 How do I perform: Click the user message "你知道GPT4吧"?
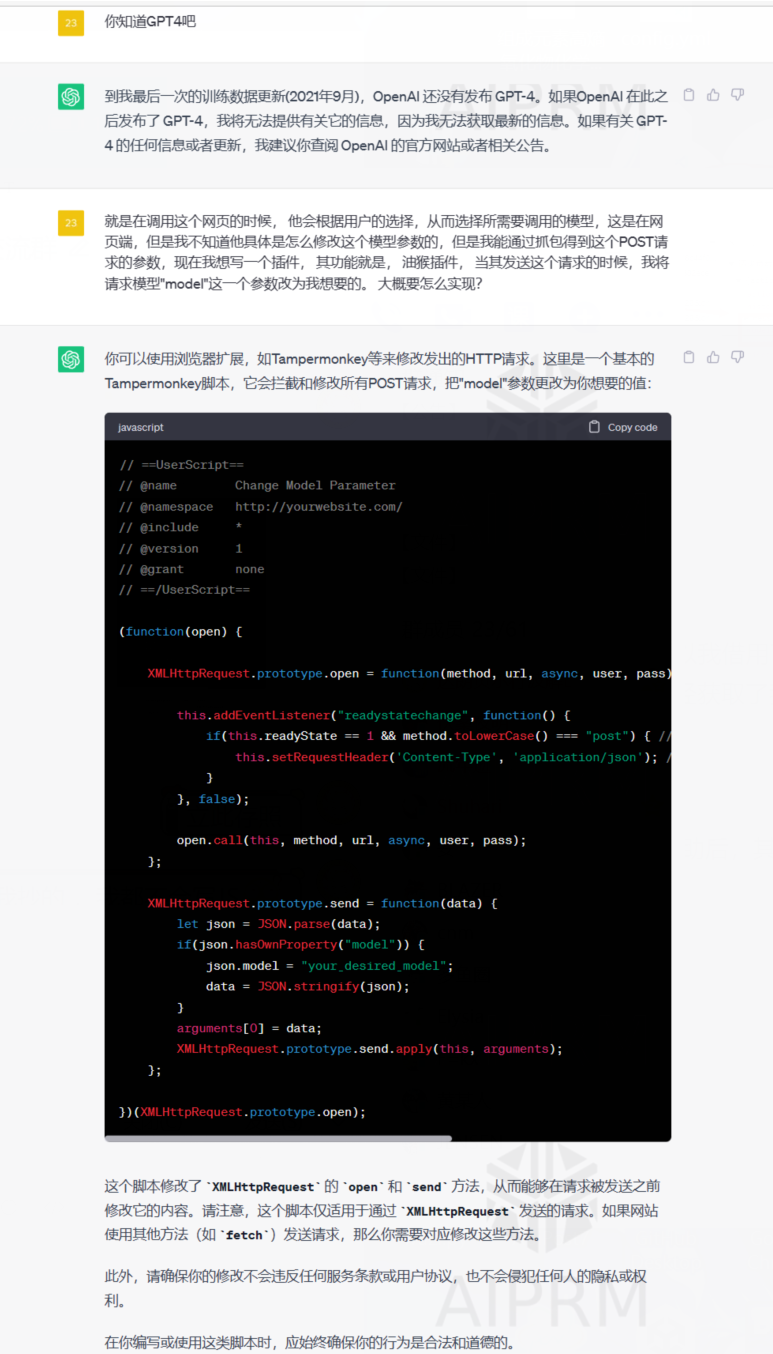point(151,21)
